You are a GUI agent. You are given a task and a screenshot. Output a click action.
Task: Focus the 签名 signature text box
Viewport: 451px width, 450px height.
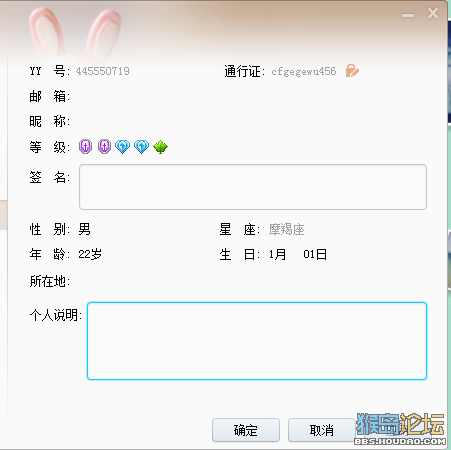(x=253, y=187)
